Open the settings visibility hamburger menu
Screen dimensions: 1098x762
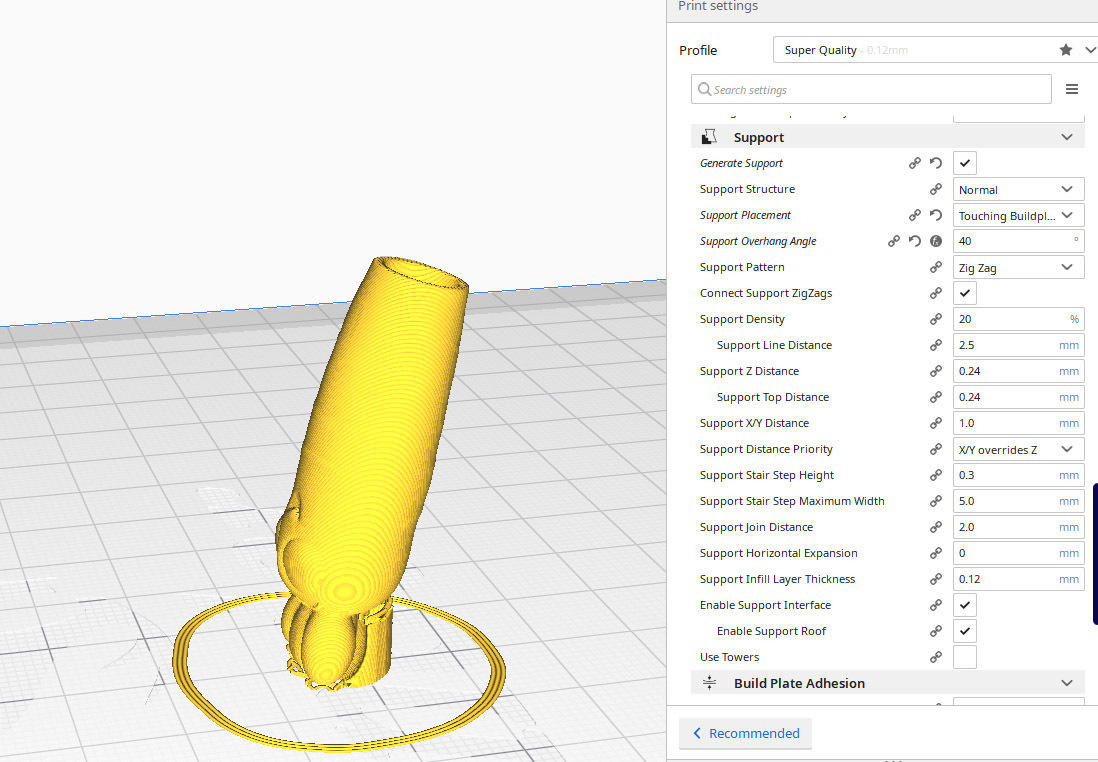(1071, 89)
